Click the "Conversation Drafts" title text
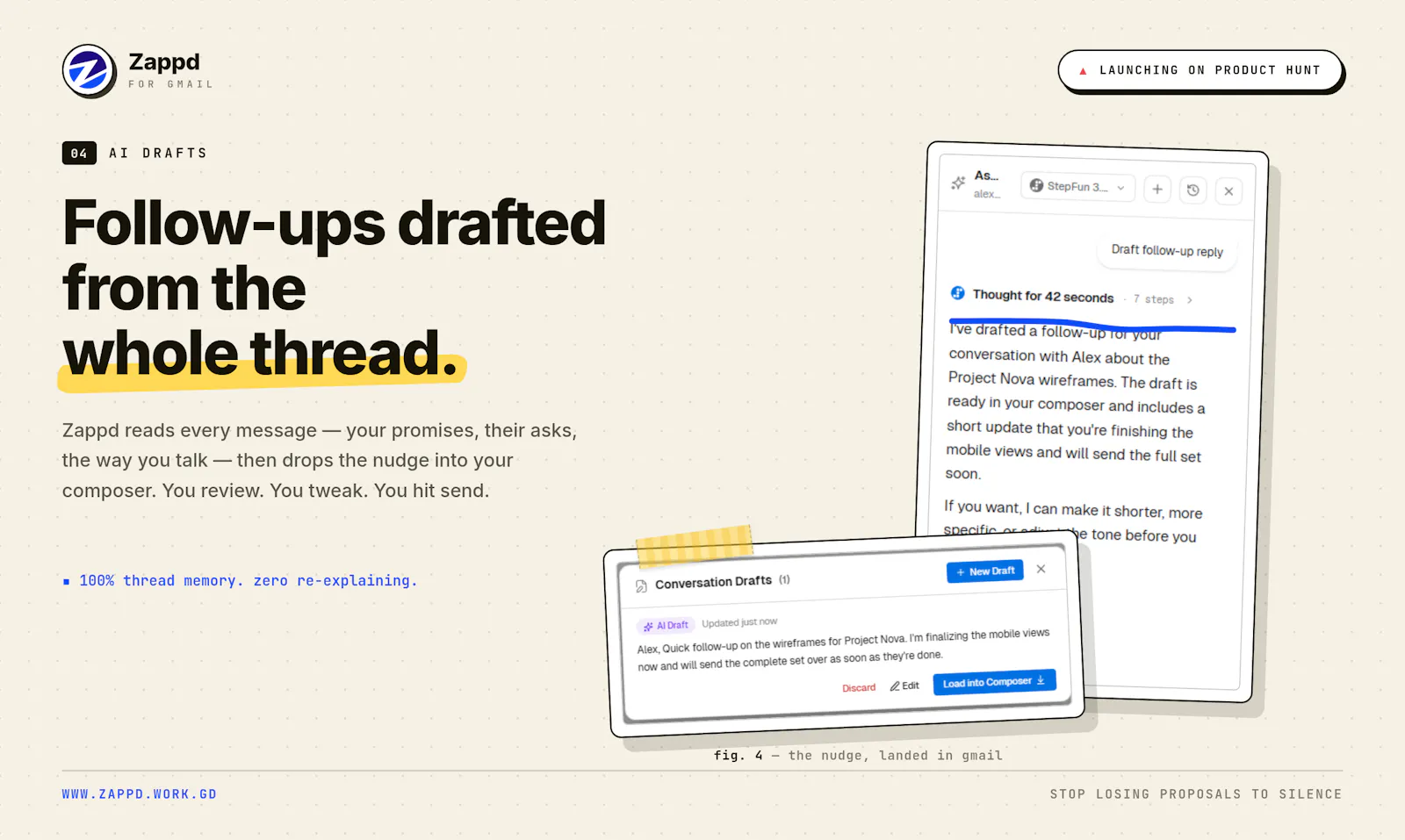This screenshot has height=840, width=1405. point(713,582)
